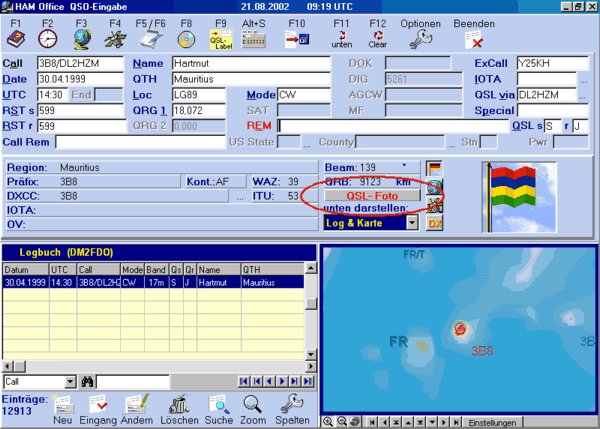Click the orange DX icon
This screenshot has width=600, height=429.
(435, 223)
